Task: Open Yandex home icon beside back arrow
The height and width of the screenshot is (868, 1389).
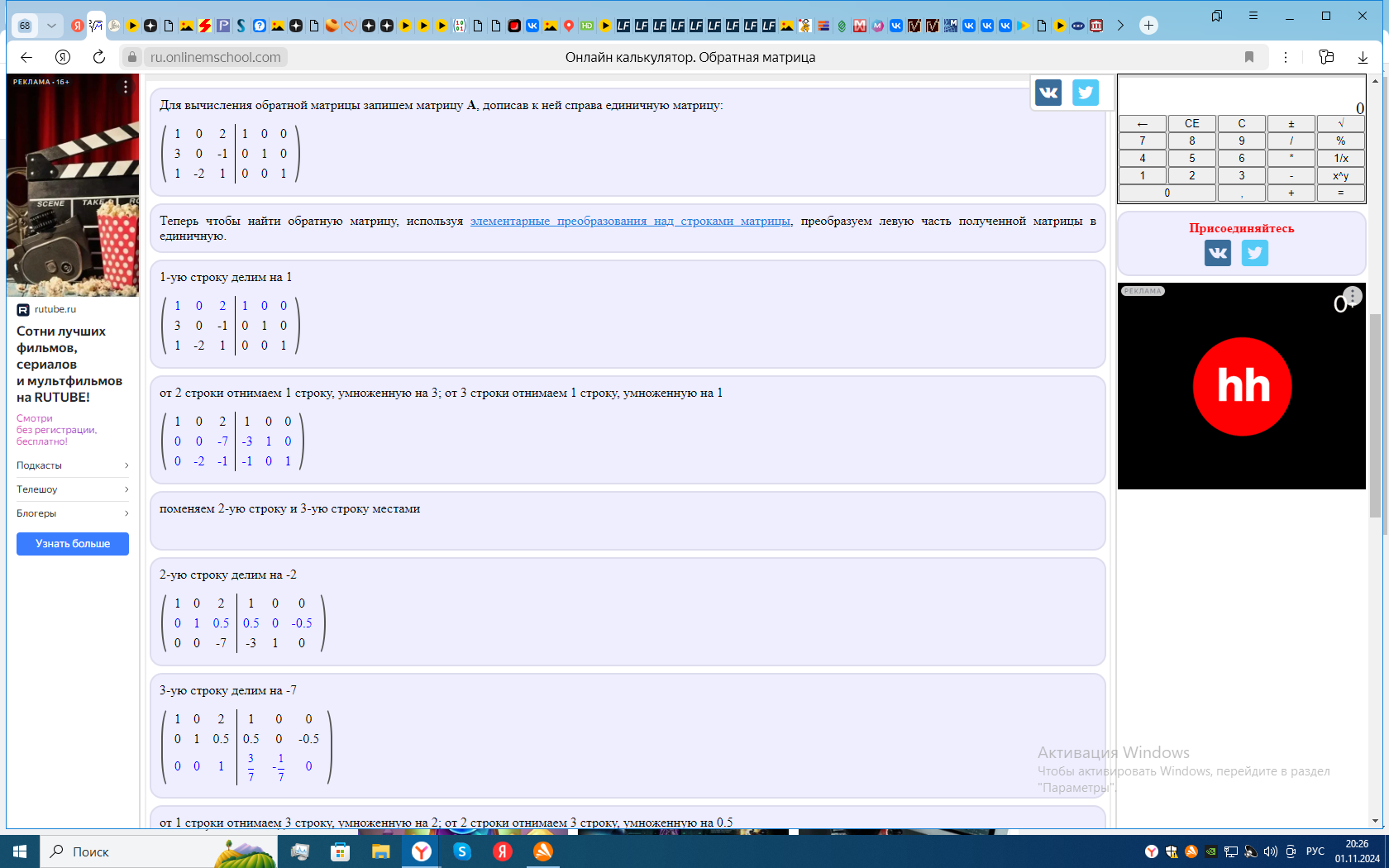Action: pyautogui.click(x=63, y=57)
